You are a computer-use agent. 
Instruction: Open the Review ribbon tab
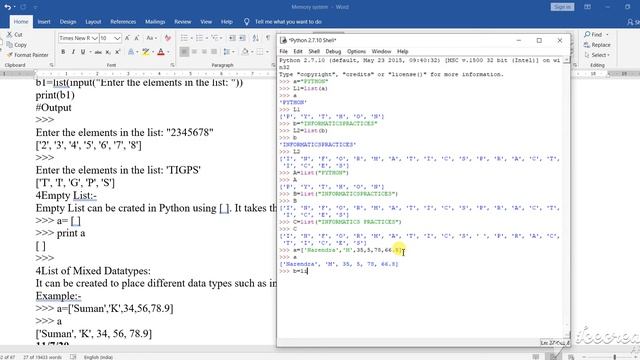tap(182, 22)
